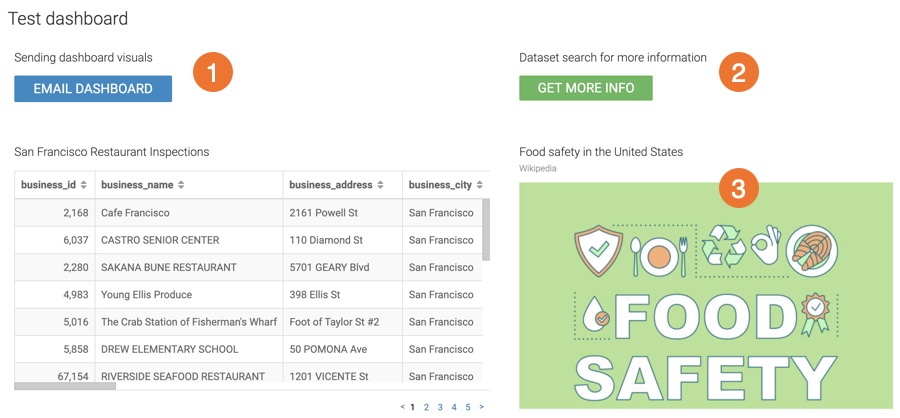Click the DREW ELEMENTARY SCHOOL cell

(170, 349)
